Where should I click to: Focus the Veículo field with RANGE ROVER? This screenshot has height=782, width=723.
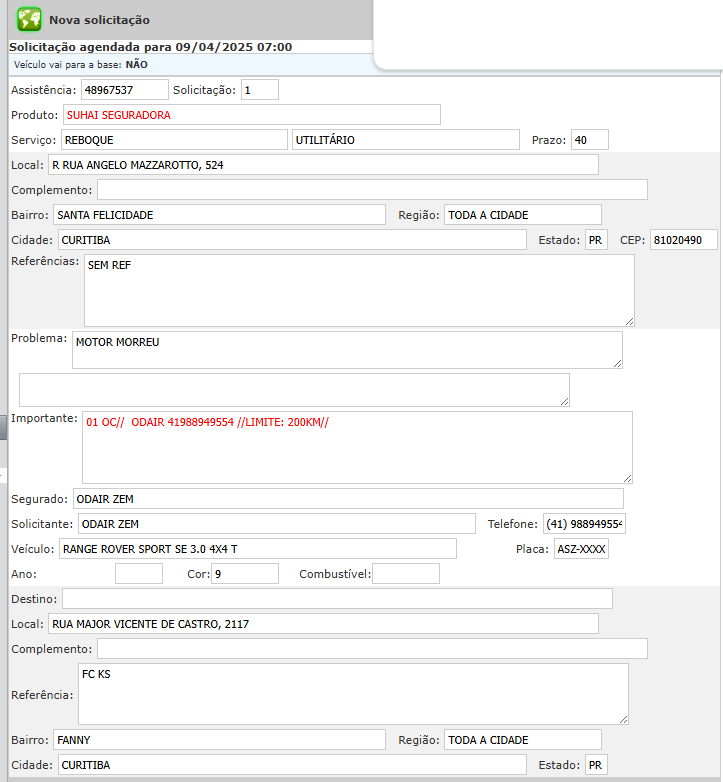click(x=257, y=549)
